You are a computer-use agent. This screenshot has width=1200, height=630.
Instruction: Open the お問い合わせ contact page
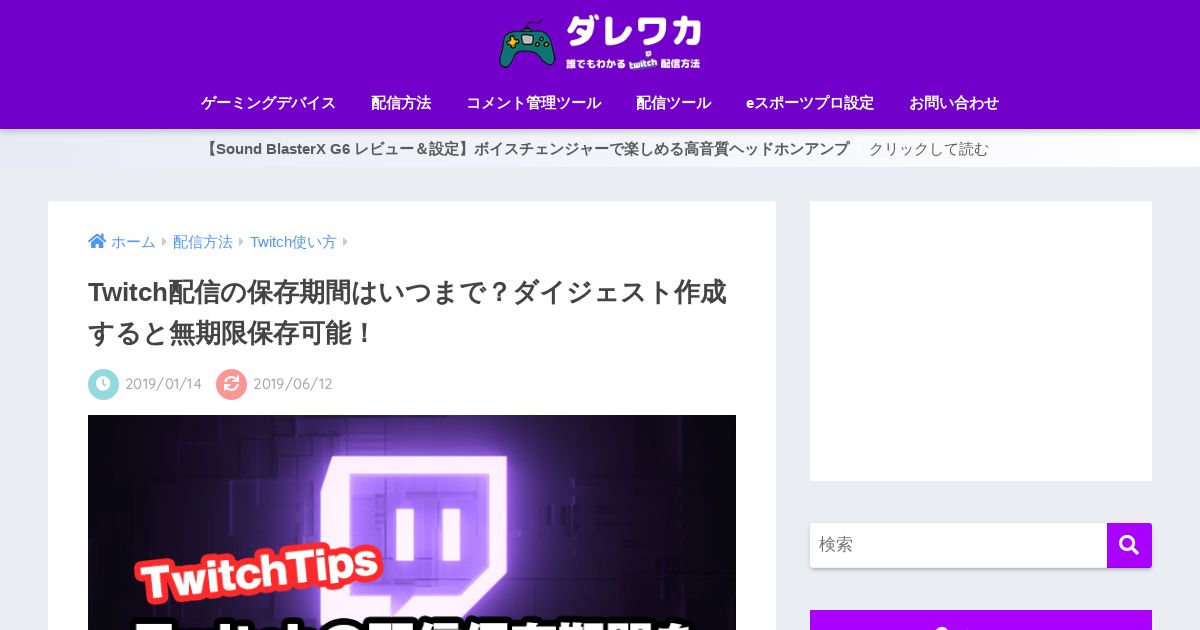(954, 103)
